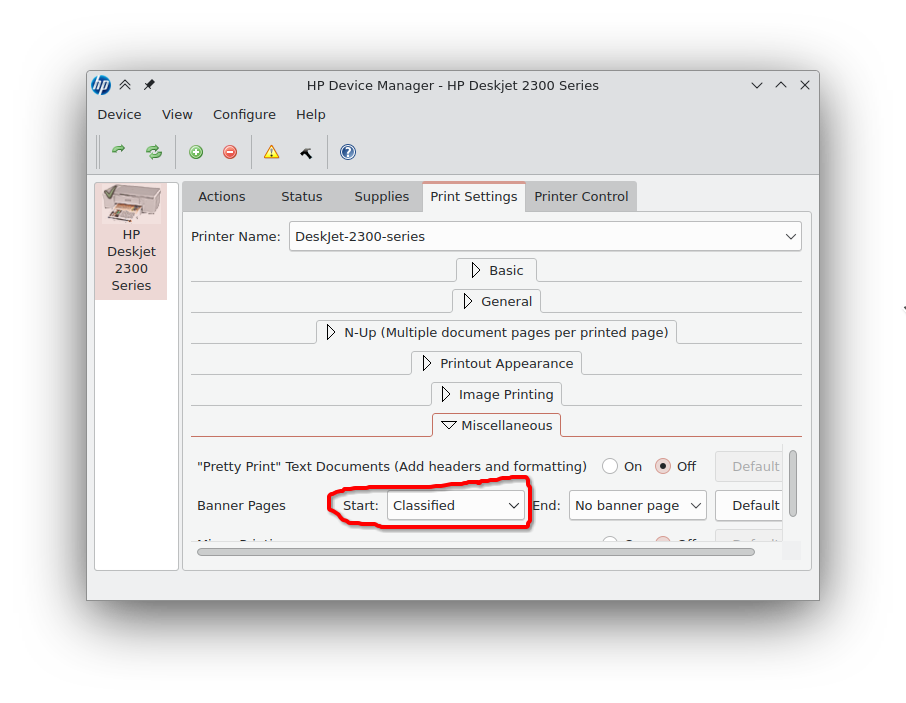Click the green refresh devices icon
906x703 pixels.
coord(153,151)
